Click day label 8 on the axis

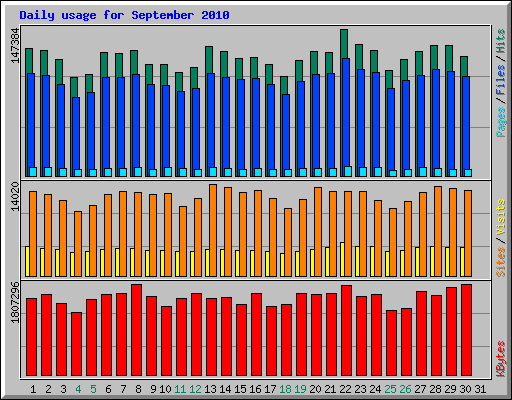coord(138,389)
